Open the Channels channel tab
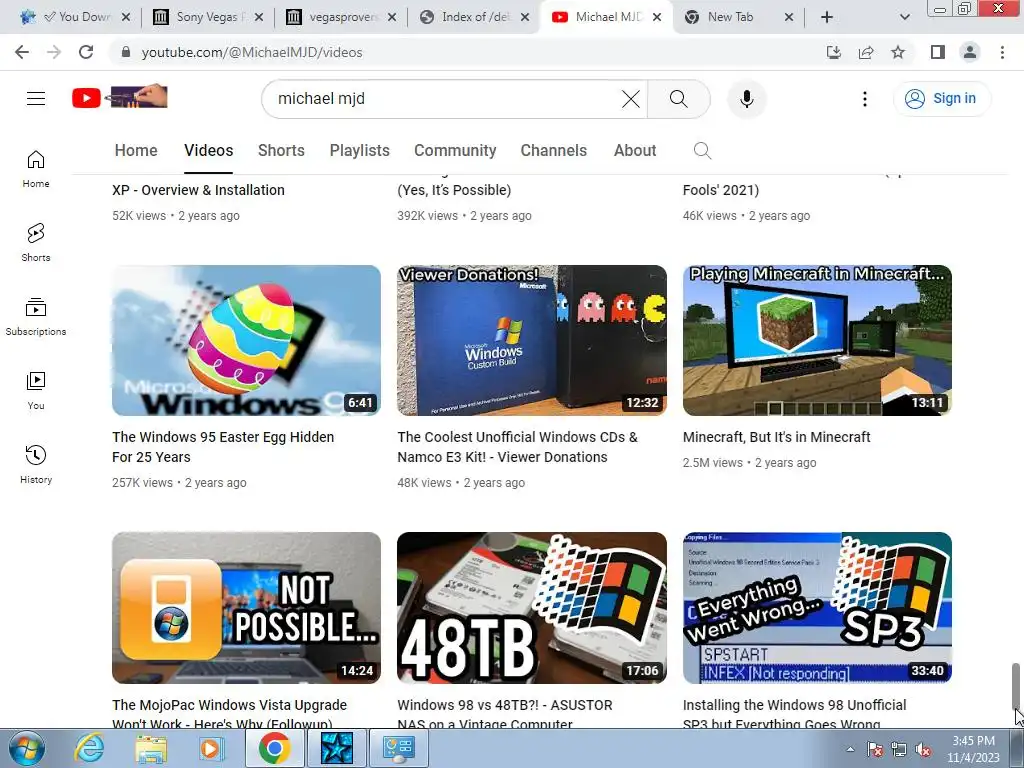The image size is (1024, 768). (x=553, y=151)
